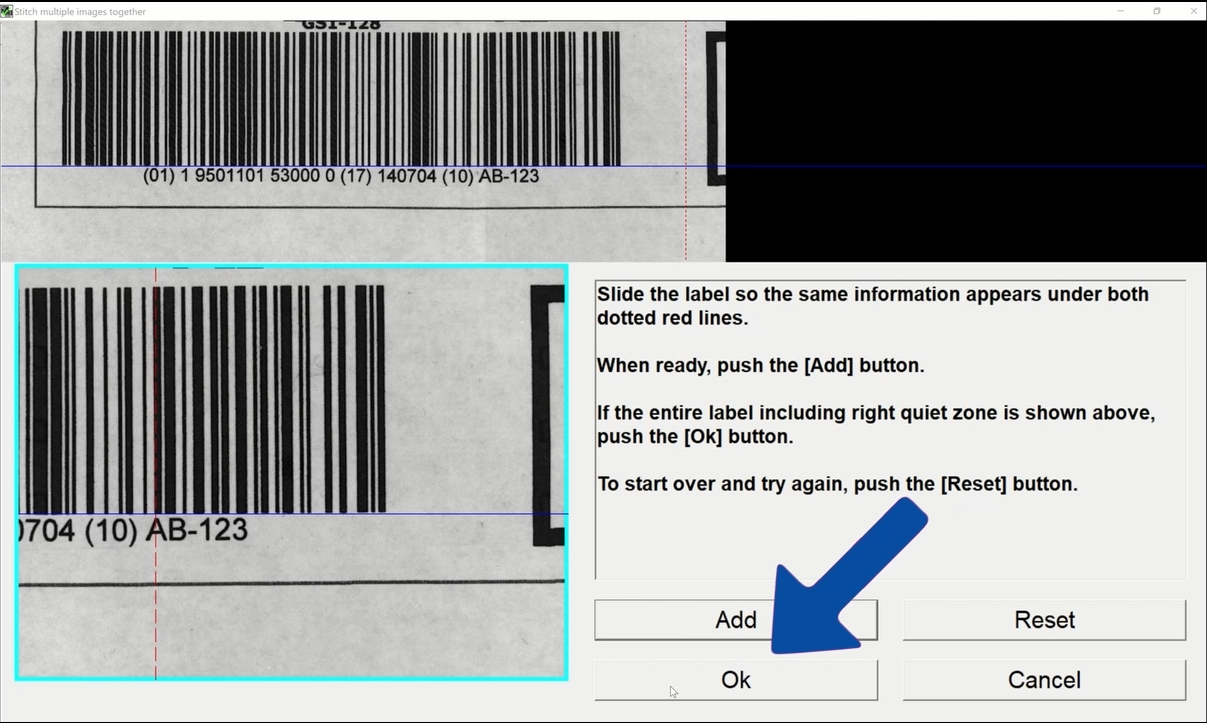Click the stitched barcode image at top
This screenshot has width=1207, height=723.
[363, 141]
